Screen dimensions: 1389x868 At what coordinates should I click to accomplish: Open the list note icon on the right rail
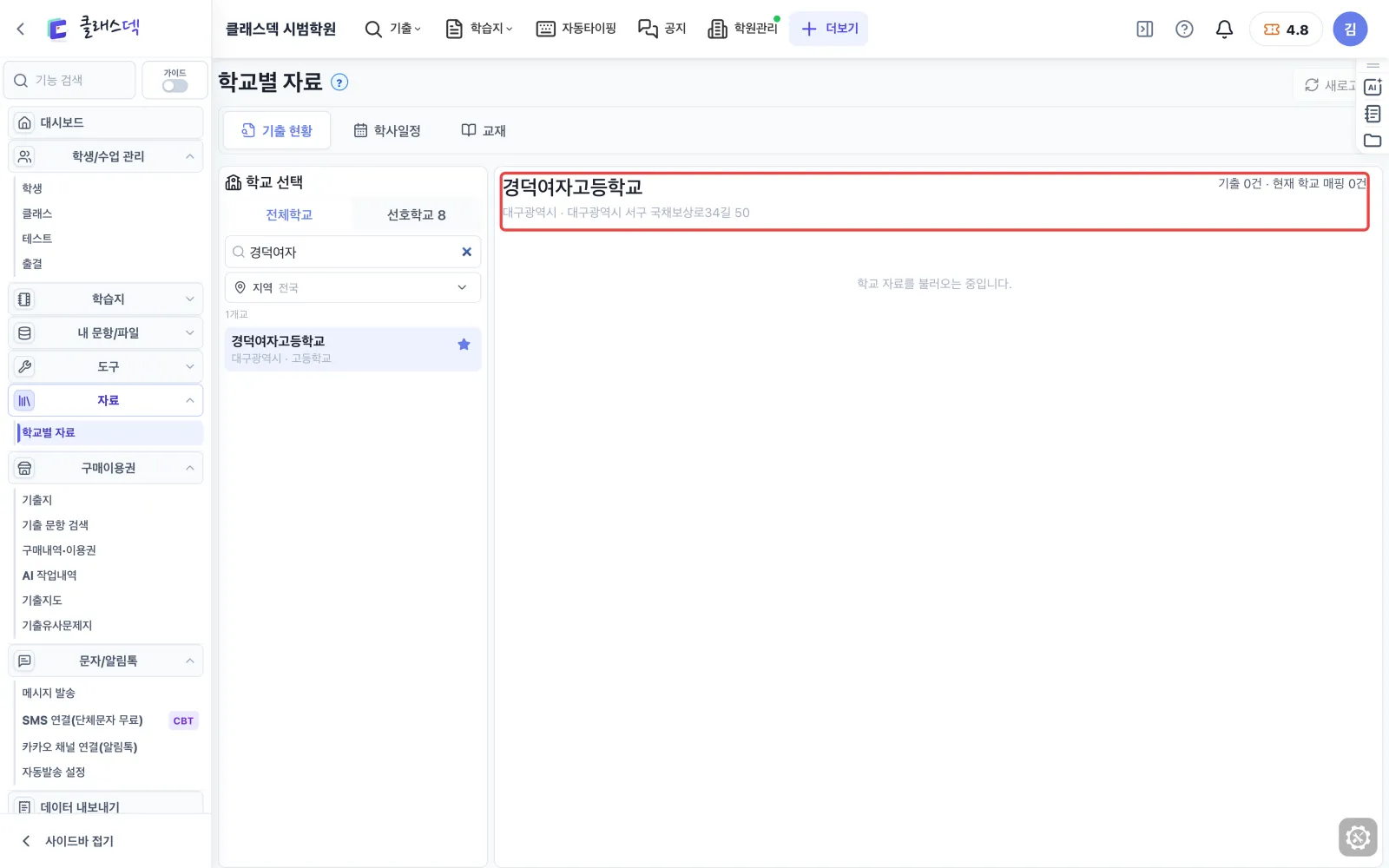coord(1373,114)
